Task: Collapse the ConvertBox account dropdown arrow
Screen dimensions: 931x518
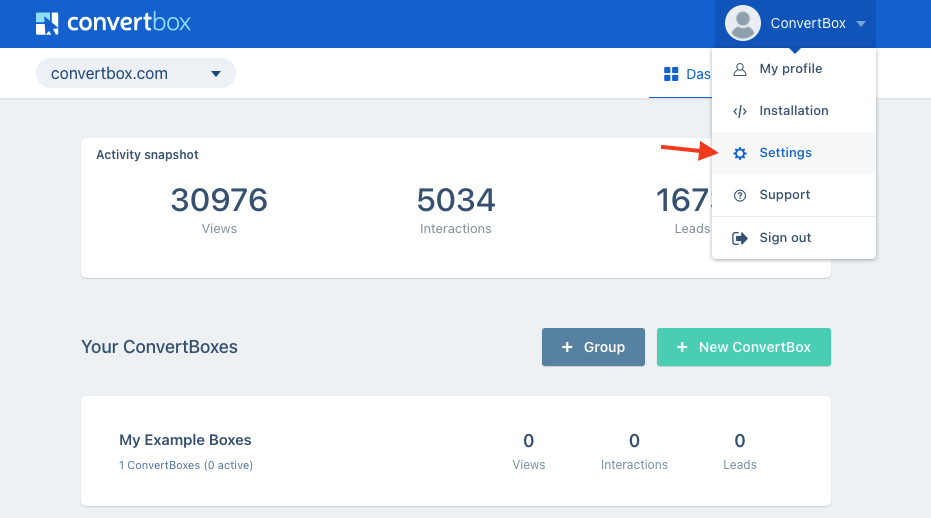Action: click(x=860, y=24)
